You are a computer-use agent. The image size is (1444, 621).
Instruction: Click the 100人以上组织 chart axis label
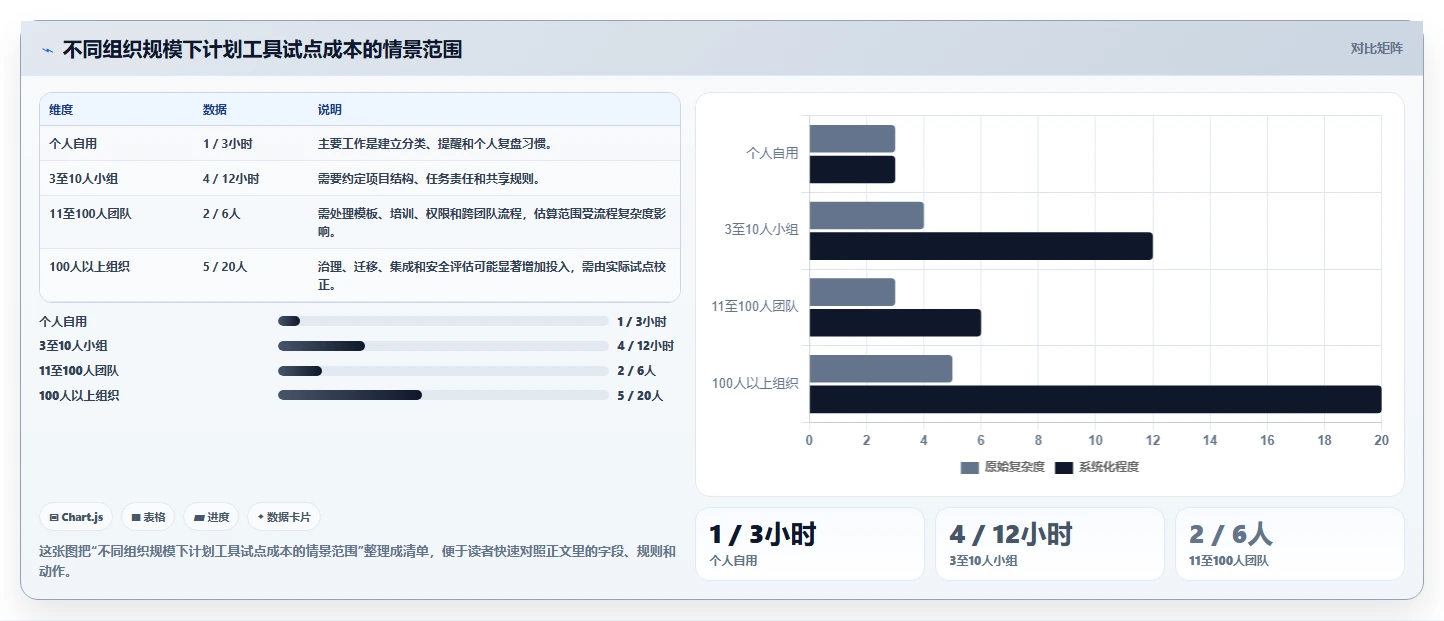(x=755, y=383)
